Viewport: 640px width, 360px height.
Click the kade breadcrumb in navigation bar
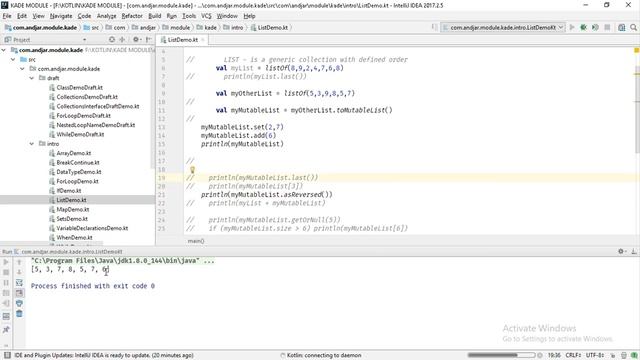point(207,27)
